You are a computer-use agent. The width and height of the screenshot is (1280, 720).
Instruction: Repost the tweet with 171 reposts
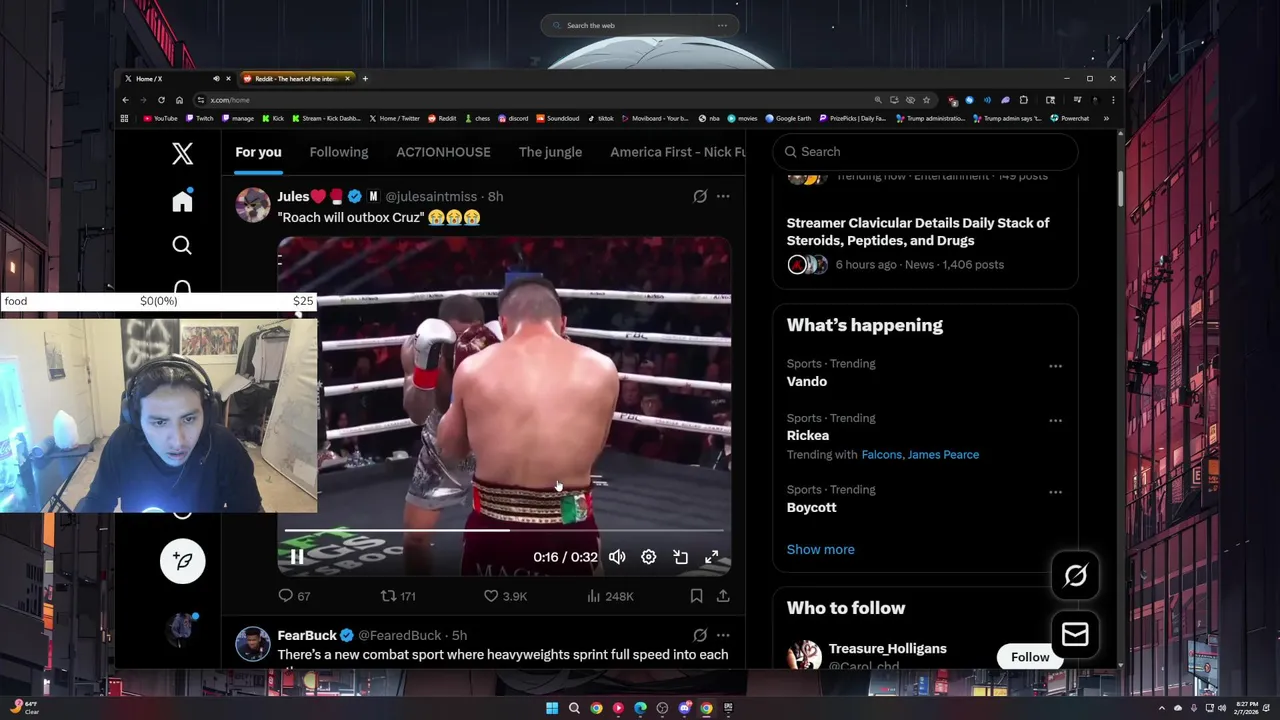[398, 596]
